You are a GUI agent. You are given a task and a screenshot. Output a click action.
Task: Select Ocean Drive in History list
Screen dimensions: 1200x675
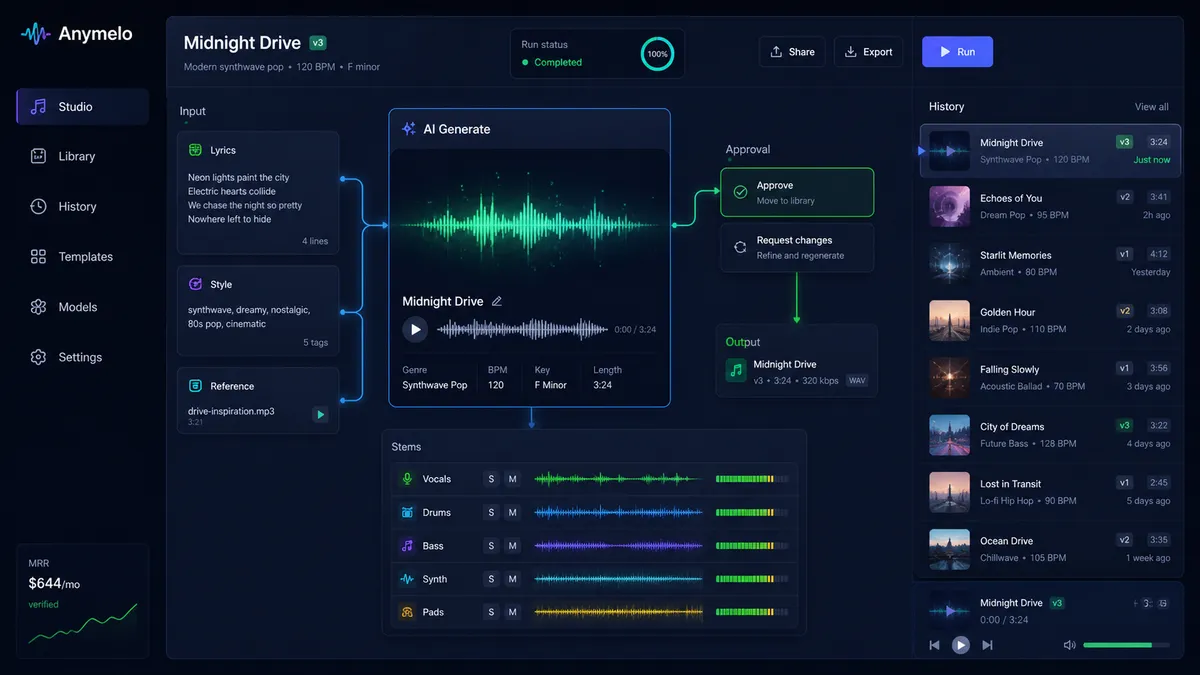(1050, 549)
